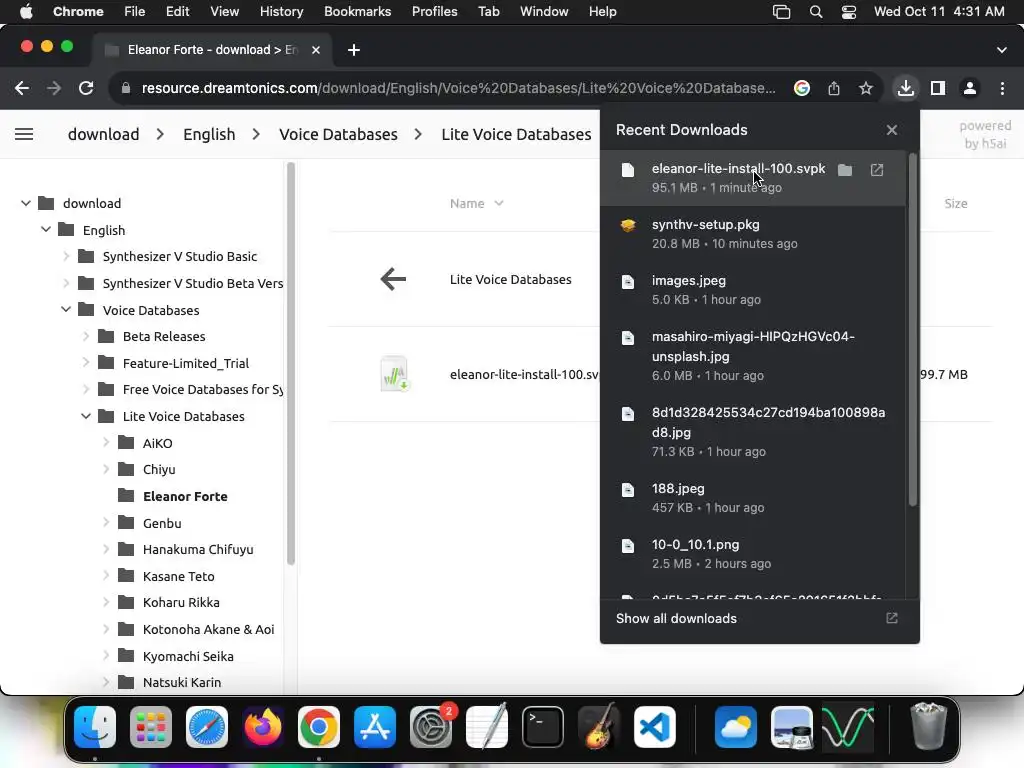Expand Synthesizer V Studio Basic folder
The image size is (1024, 768).
pos(66,256)
